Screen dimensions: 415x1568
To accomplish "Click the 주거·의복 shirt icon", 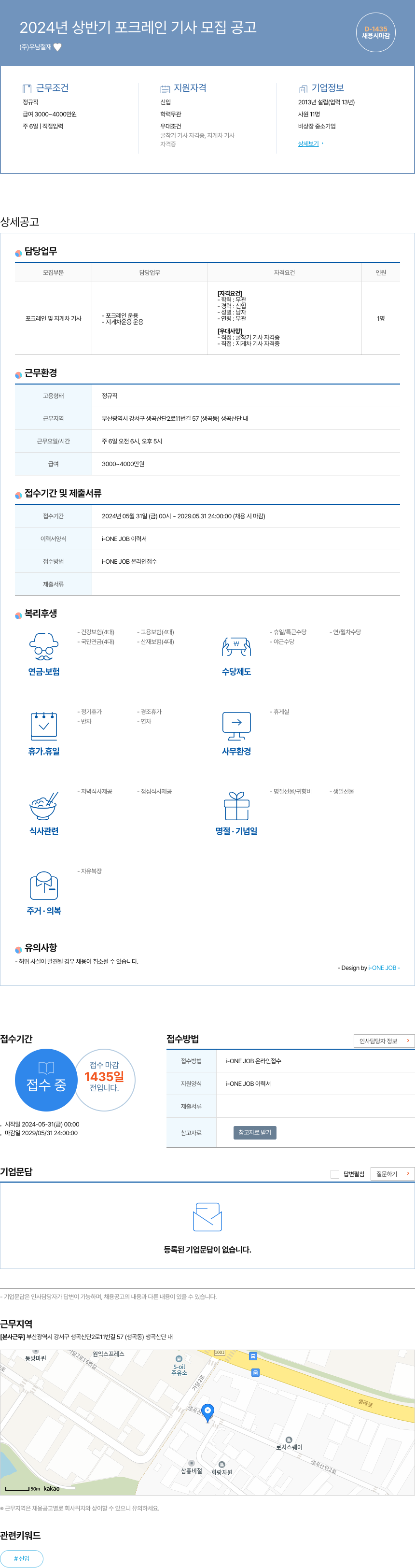I will 44,885.
